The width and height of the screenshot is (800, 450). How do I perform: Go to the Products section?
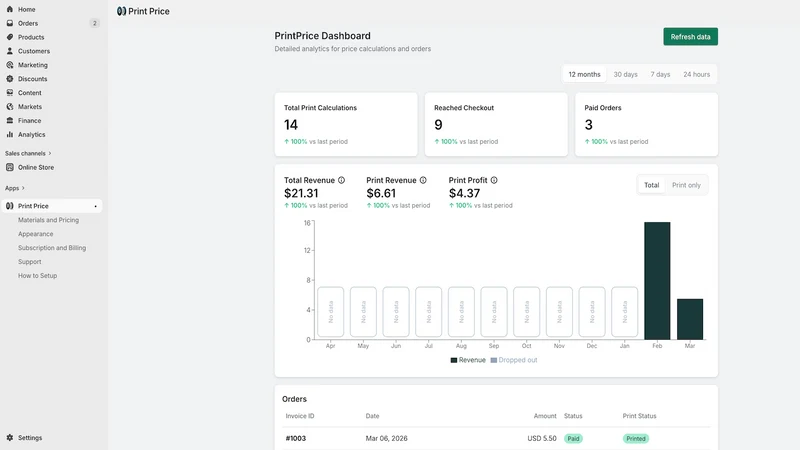pyautogui.click(x=31, y=37)
